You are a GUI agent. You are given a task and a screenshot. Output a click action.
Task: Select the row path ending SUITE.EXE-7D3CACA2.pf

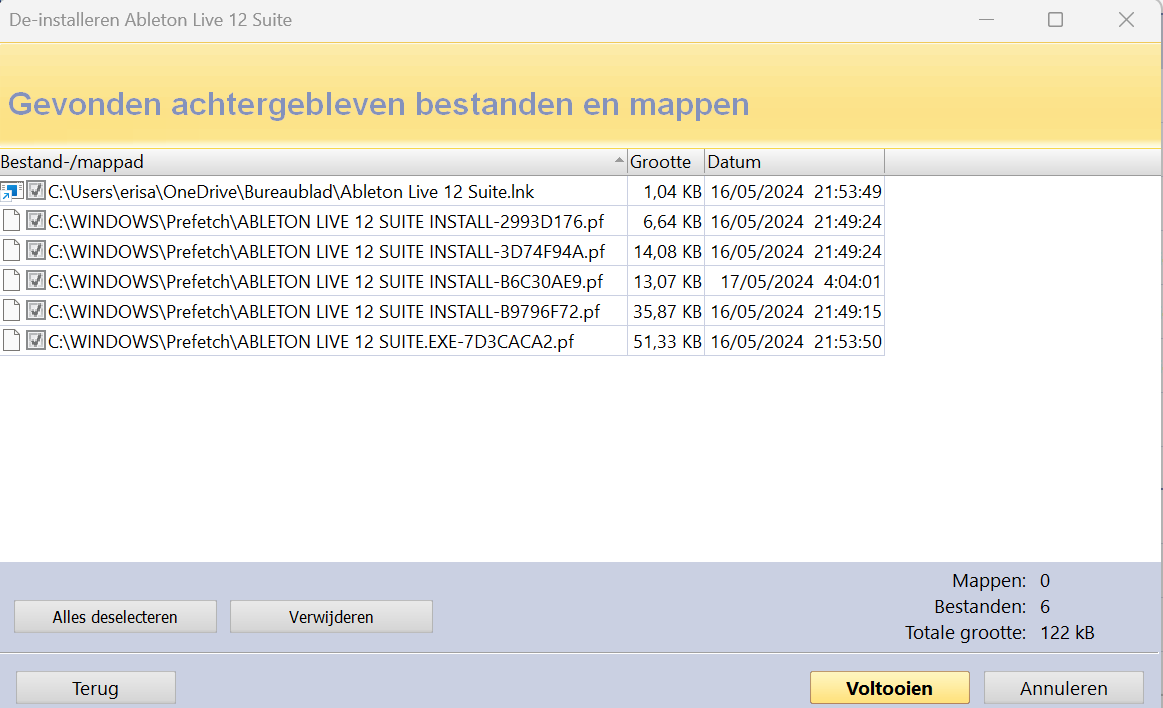tap(311, 341)
